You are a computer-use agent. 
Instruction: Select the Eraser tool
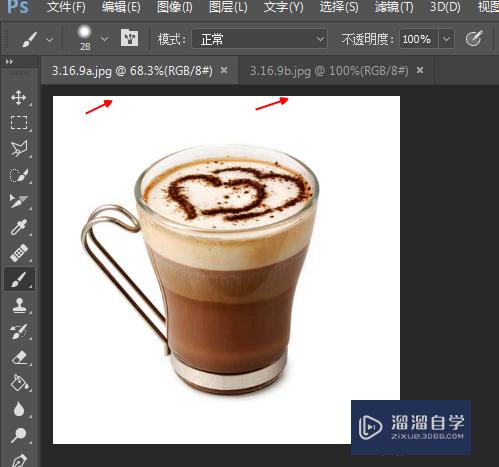pyautogui.click(x=19, y=358)
